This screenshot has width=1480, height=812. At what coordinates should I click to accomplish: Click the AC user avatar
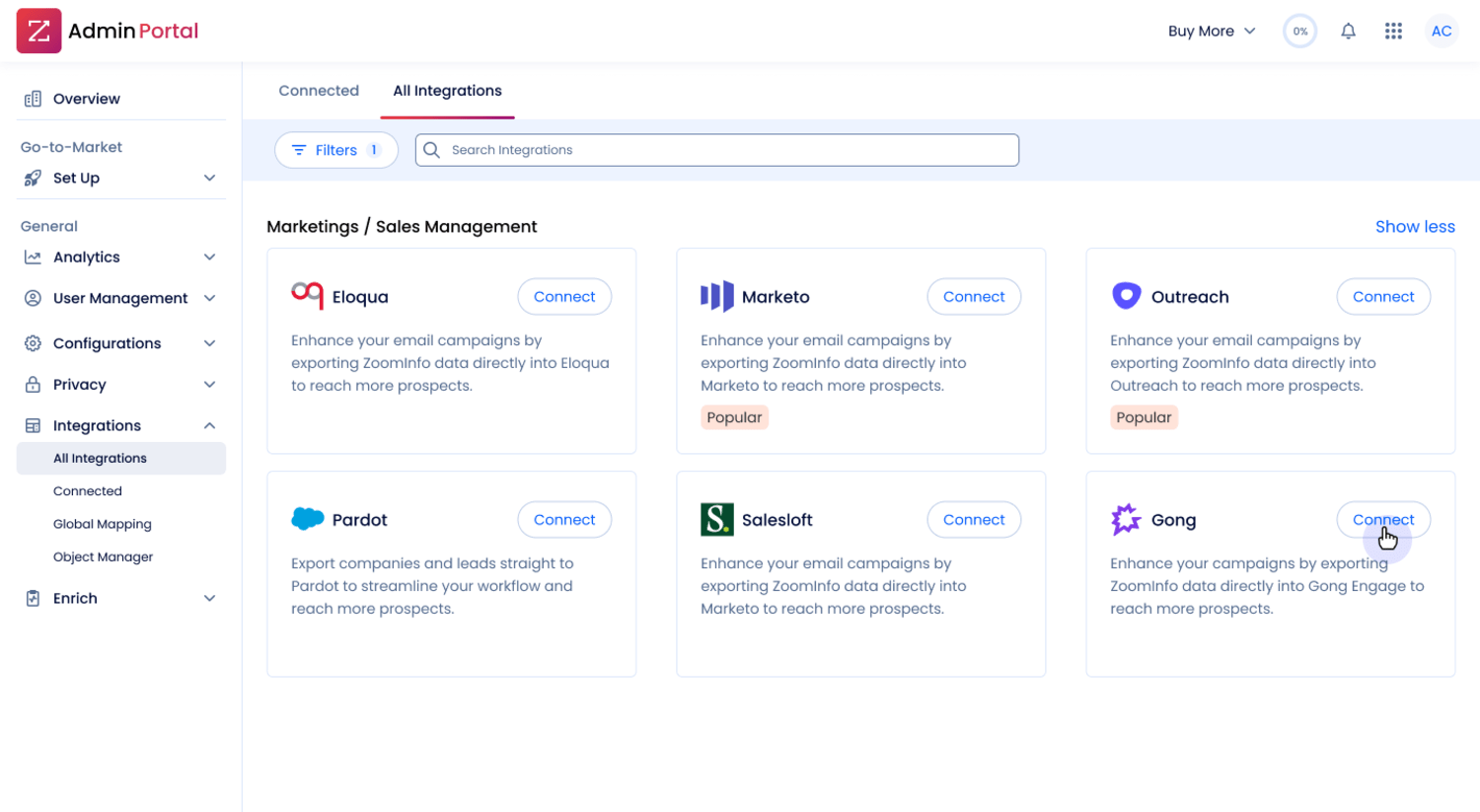pyautogui.click(x=1441, y=32)
